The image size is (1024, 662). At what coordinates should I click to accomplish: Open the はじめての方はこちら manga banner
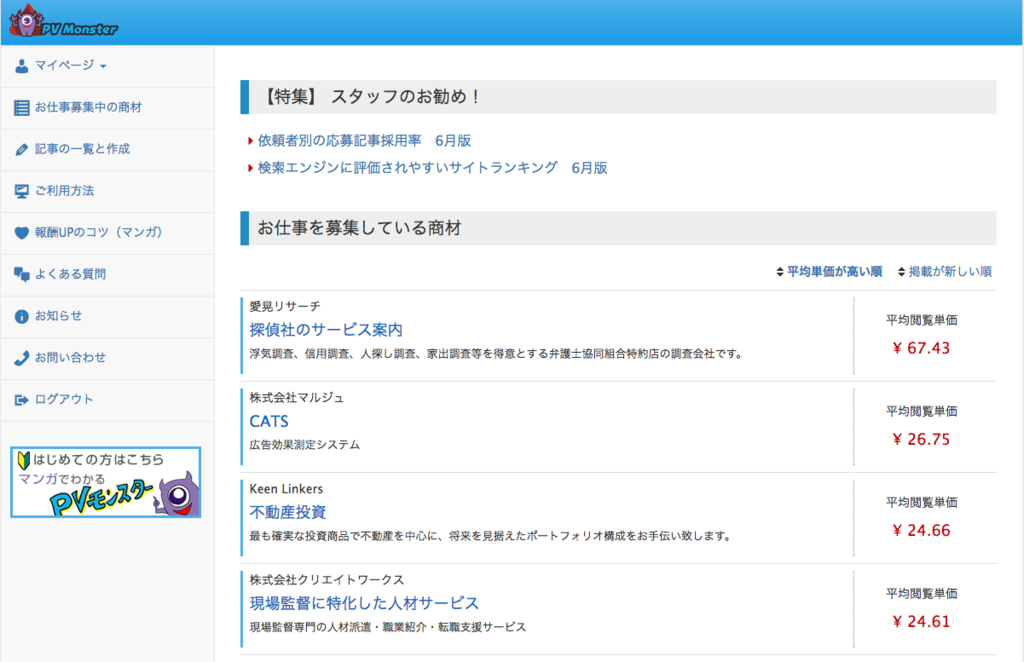click(x=105, y=482)
